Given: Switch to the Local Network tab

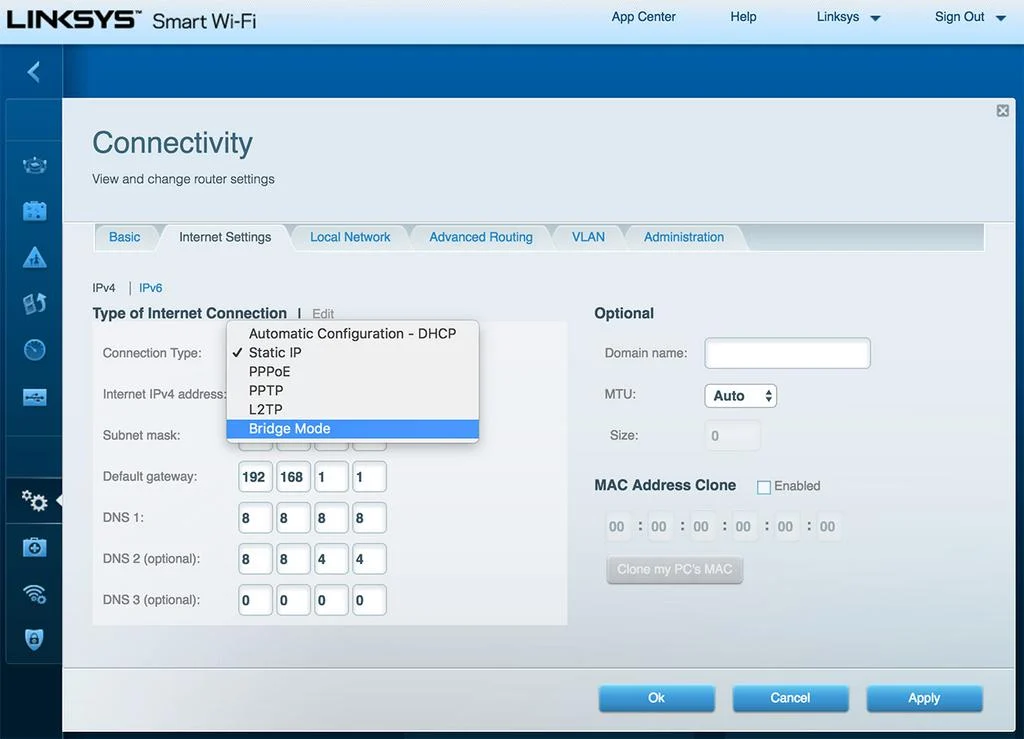Looking at the screenshot, I should tap(350, 237).
